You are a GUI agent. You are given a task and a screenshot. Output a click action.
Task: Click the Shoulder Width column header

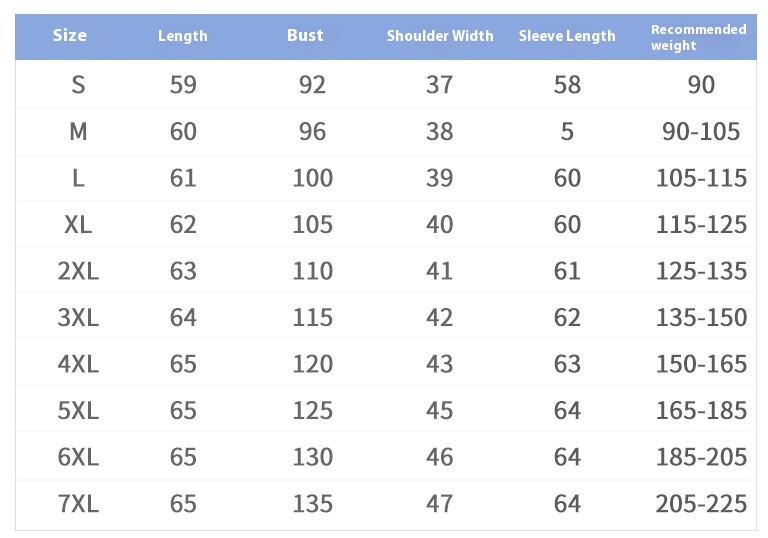point(440,36)
